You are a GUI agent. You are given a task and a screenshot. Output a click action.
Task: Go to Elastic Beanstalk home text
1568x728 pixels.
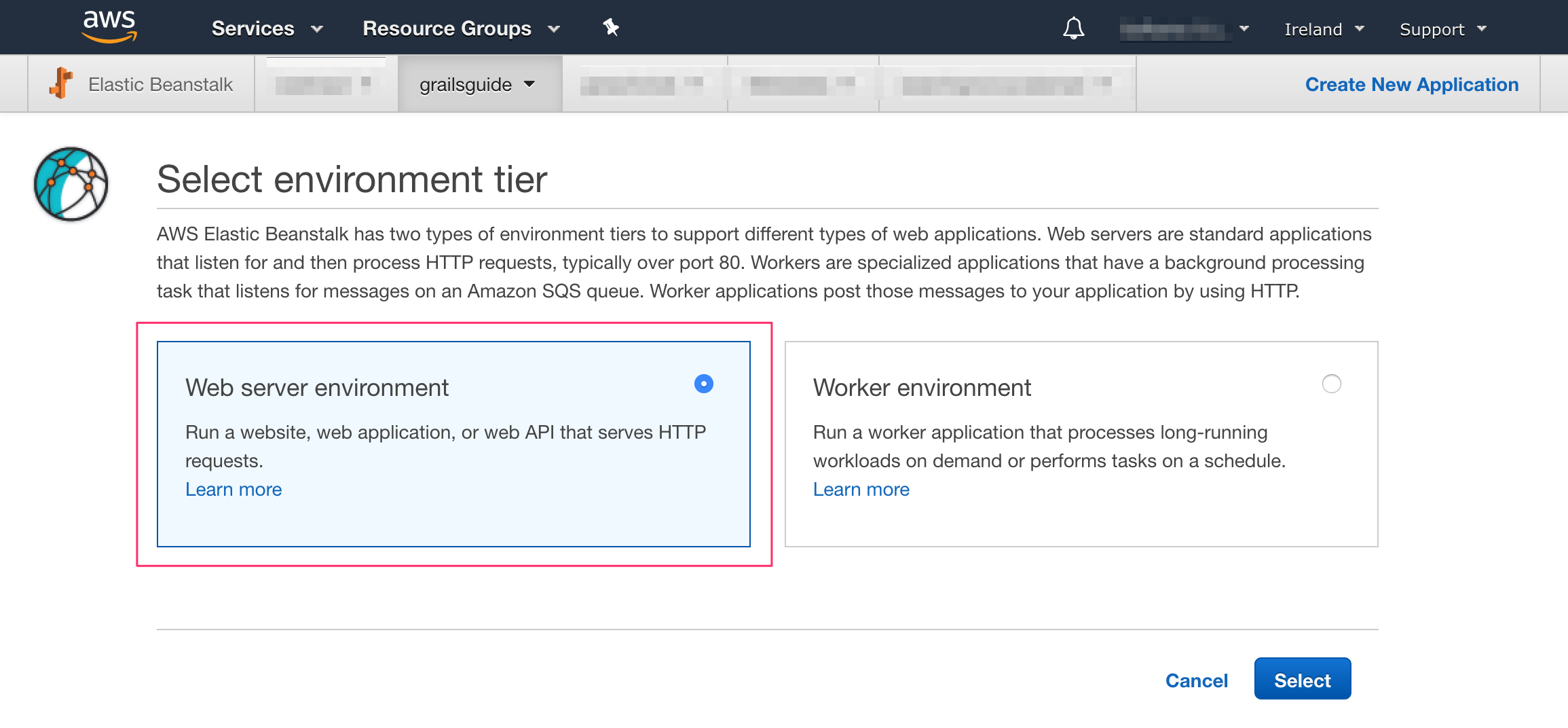coord(160,84)
